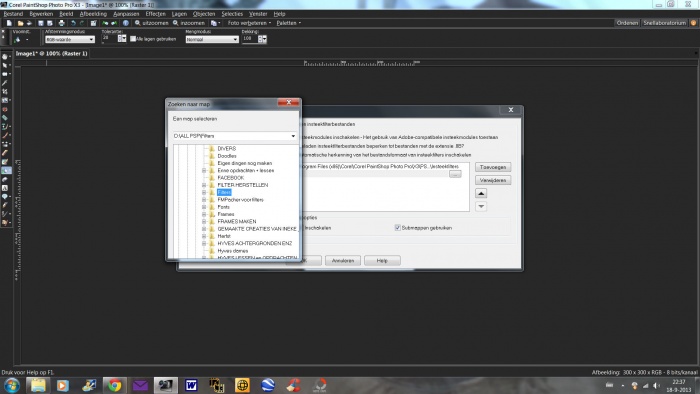The image size is (700, 394).
Task: Toggle Submappen gebruiken checkbox
Action: (x=397, y=228)
